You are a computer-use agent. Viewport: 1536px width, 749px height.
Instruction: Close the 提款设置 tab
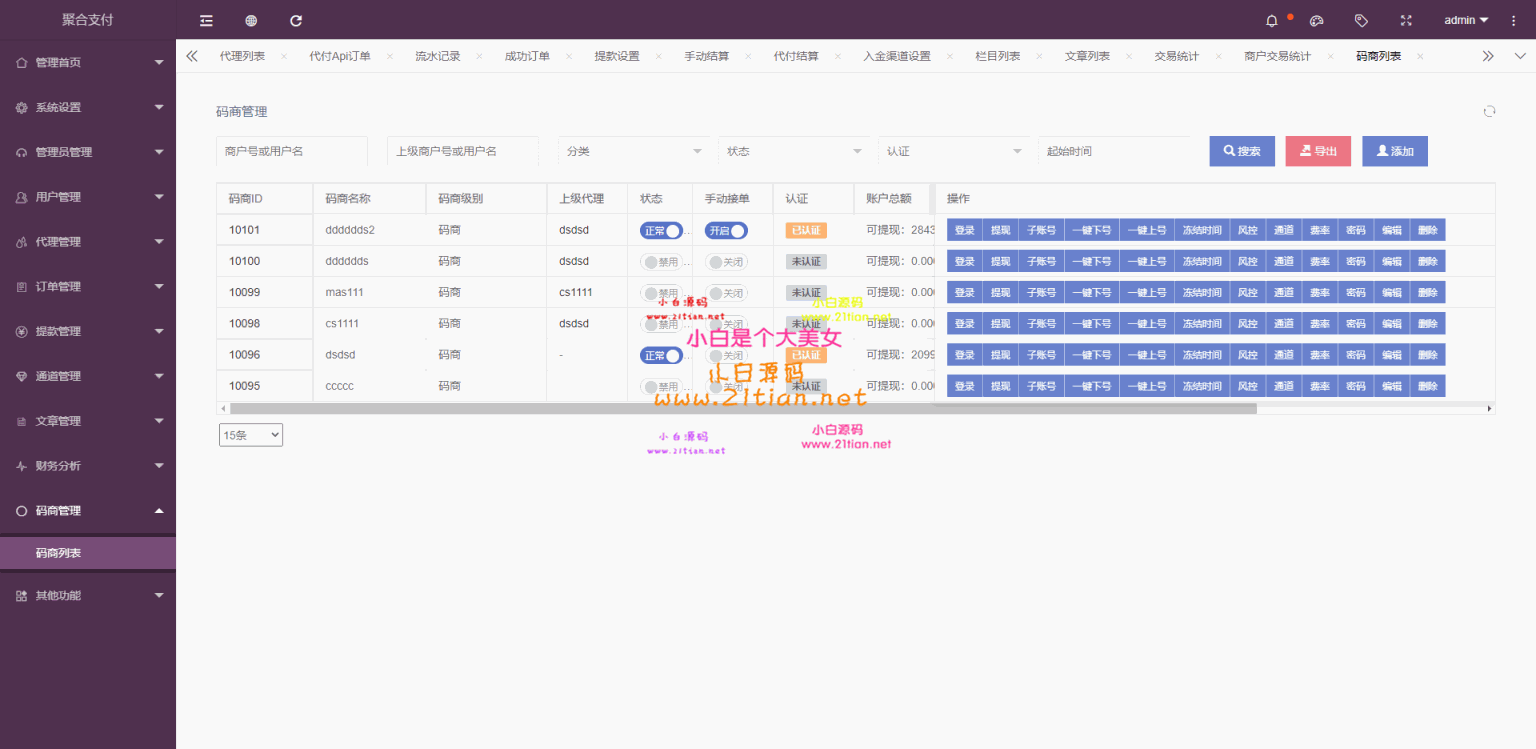[x=659, y=56]
